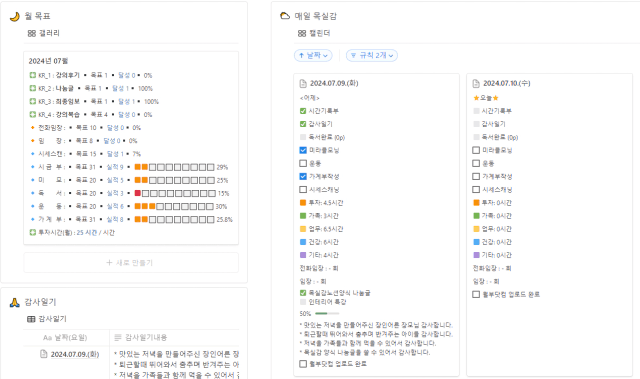The width and height of the screenshot is (640, 379).
Task: Click the red progress bar in the 15% row
Action: coord(175,193)
